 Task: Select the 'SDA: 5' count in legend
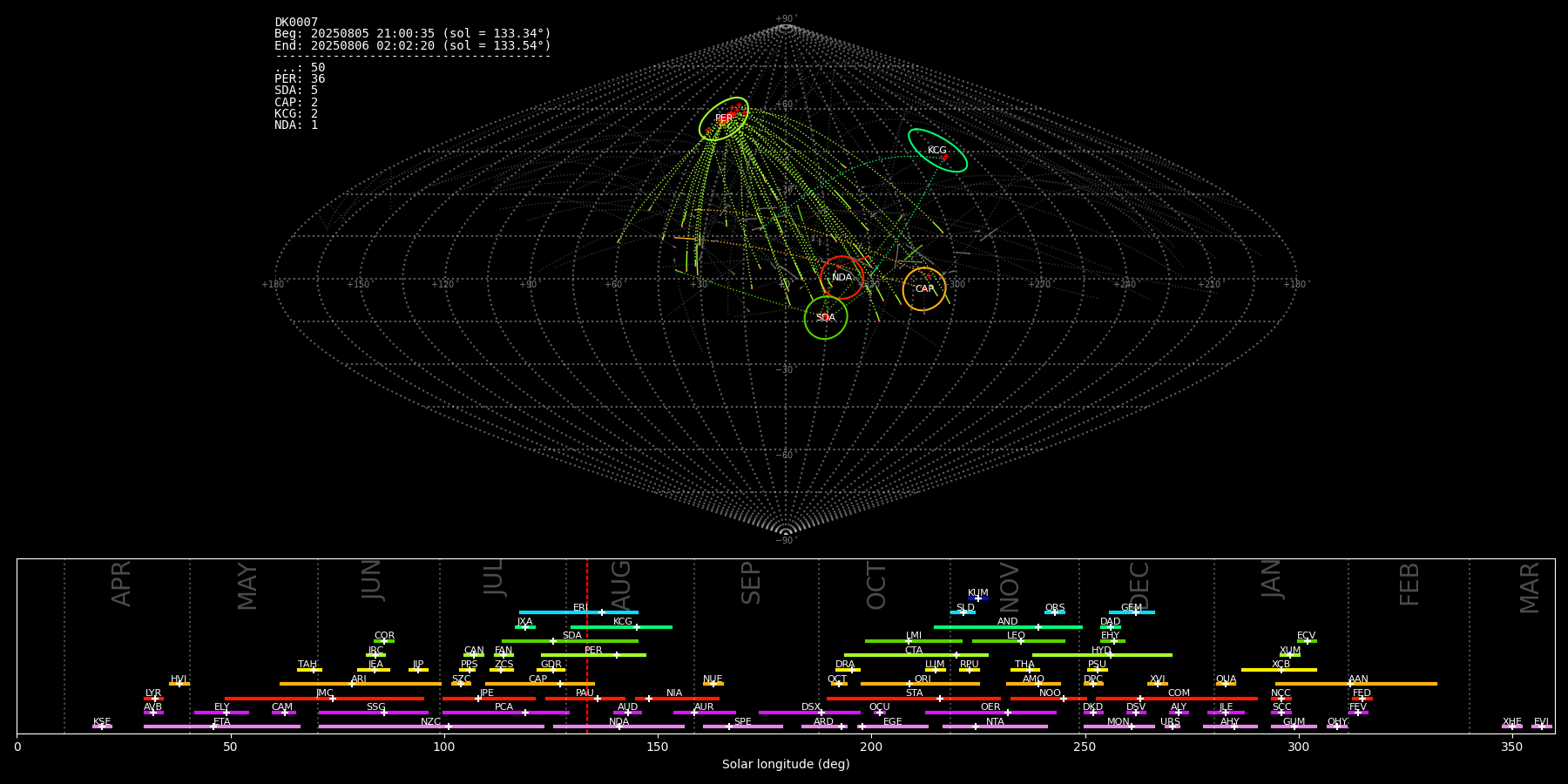tap(296, 91)
